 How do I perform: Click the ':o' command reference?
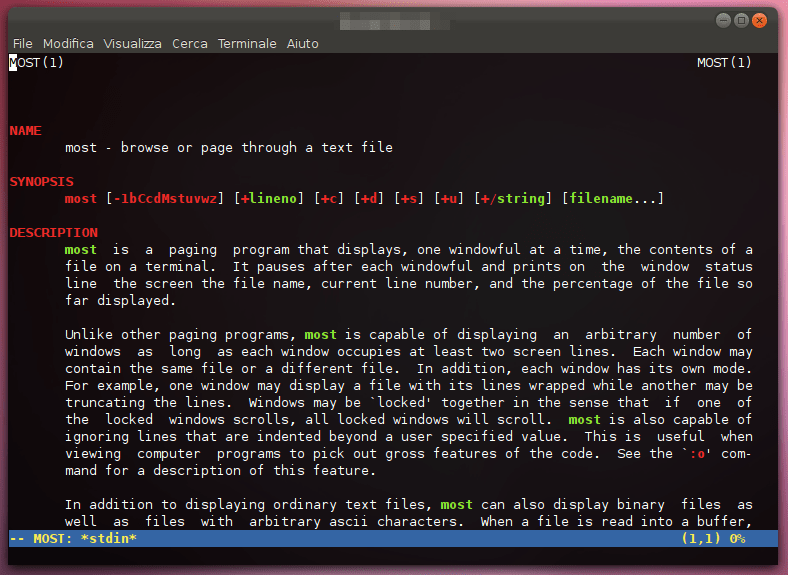[x=698, y=454]
